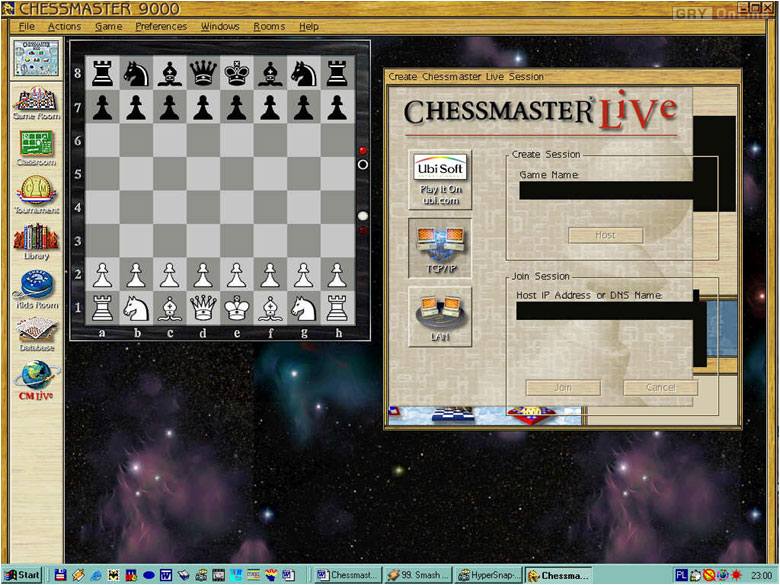780x585 pixels.
Task: Select the black king on e8
Action: coord(237,73)
